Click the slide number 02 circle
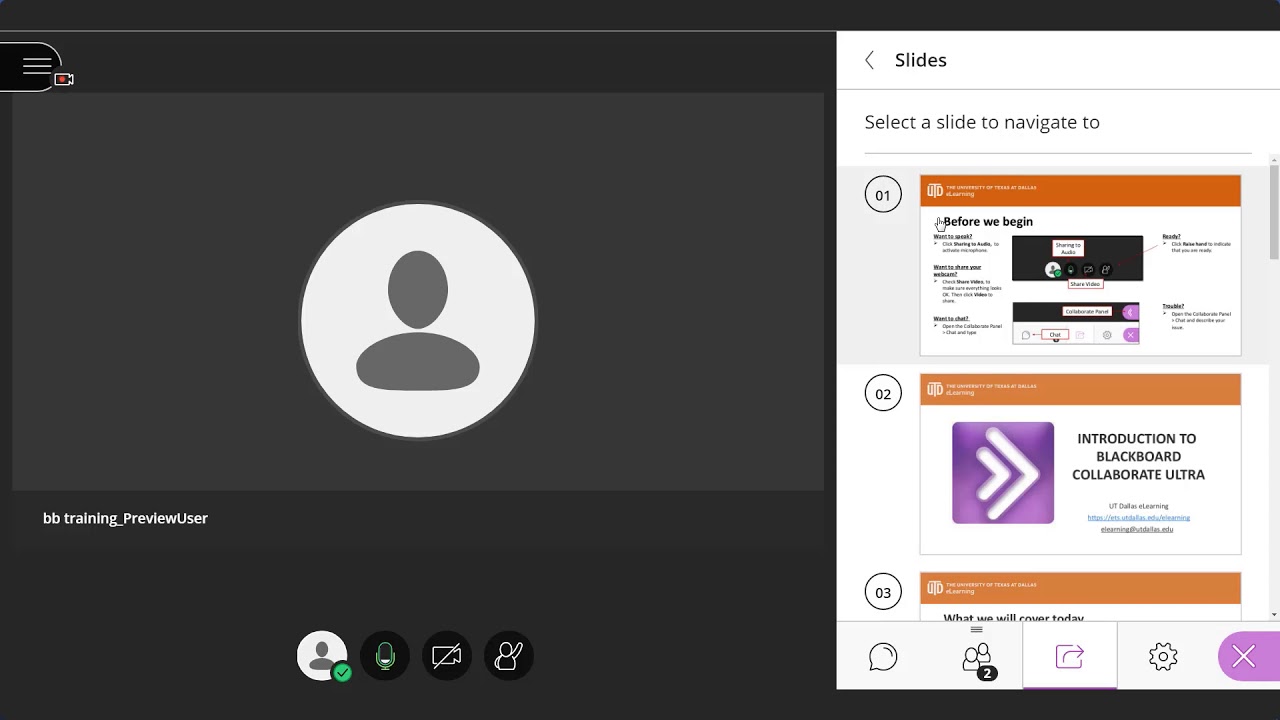This screenshot has height=720, width=1280. (x=883, y=394)
